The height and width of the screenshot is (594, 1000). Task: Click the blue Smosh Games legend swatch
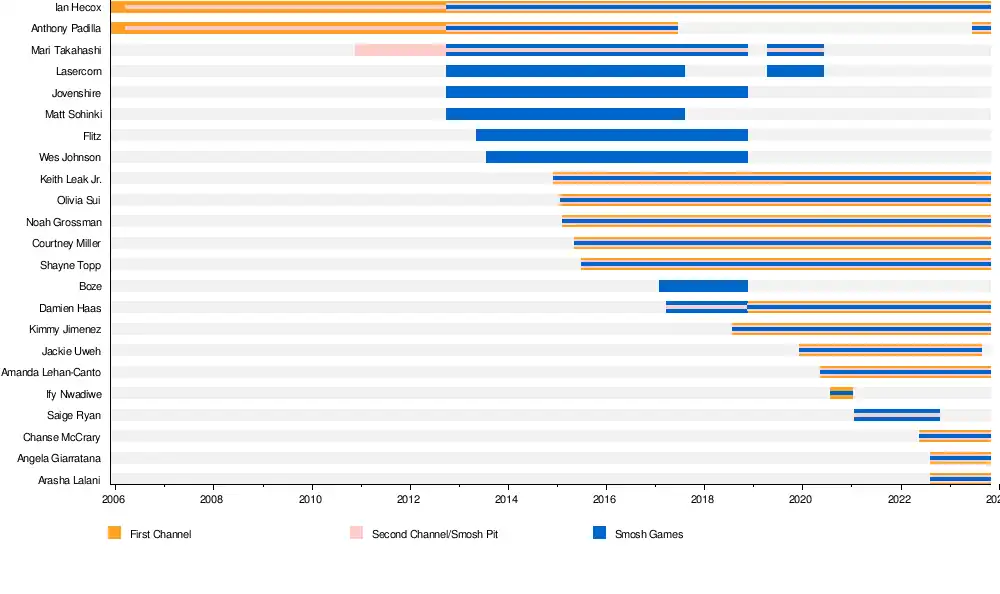click(x=599, y=533)
